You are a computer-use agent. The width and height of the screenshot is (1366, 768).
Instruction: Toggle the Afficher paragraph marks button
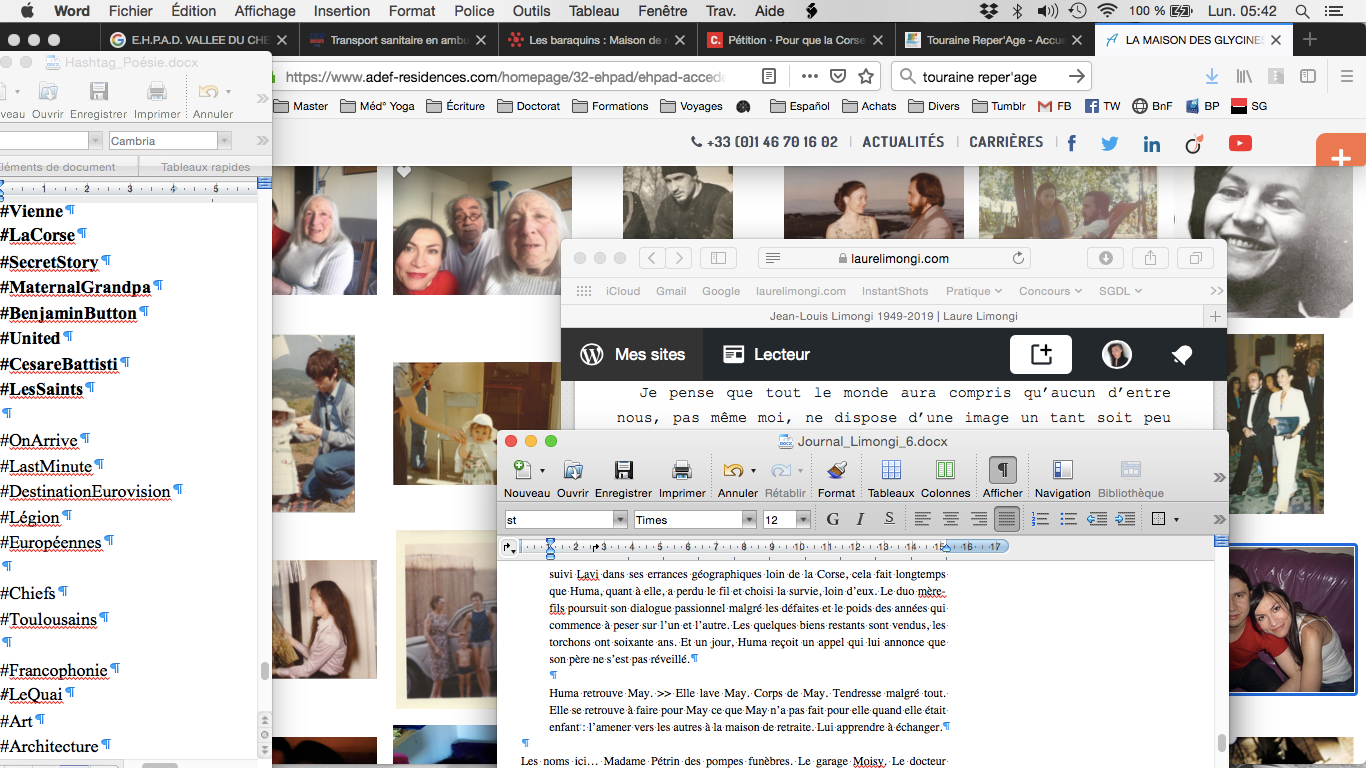pos(1002,471)
